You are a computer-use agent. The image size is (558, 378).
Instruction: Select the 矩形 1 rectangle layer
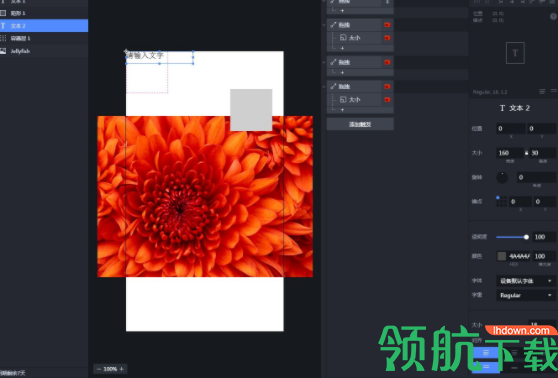[x=44, y=13]
